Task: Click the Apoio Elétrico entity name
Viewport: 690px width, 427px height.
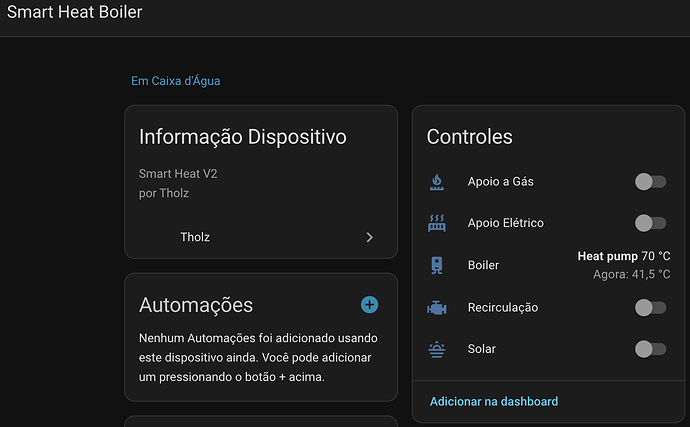Action: point(506,223)
